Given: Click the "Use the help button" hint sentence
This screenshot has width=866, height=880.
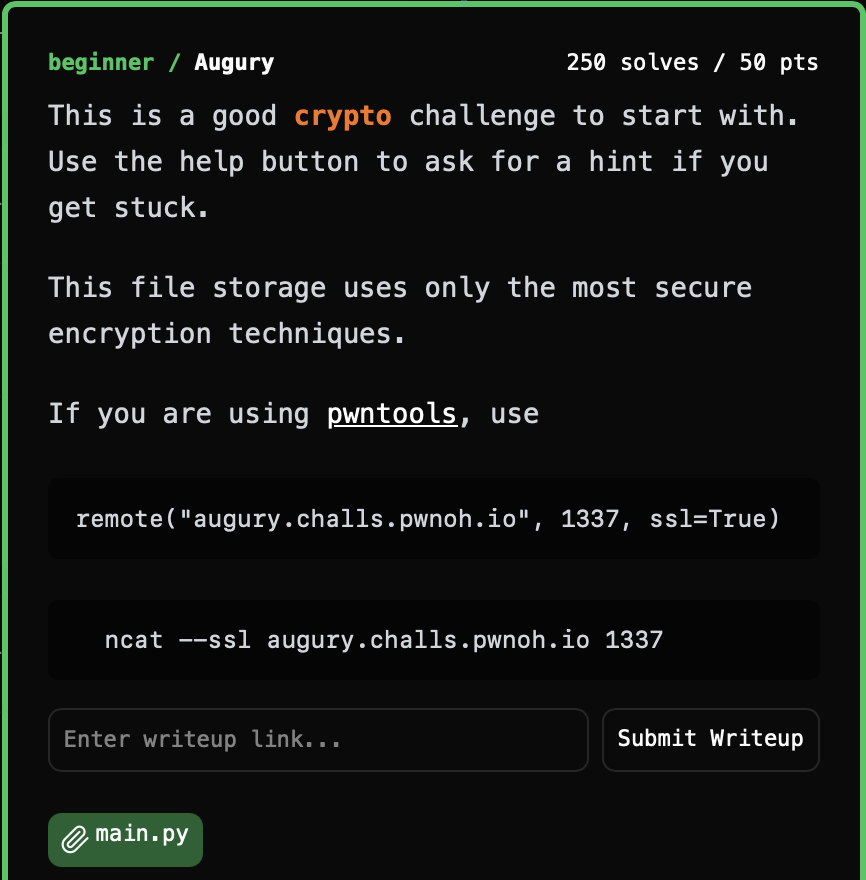Looking at the screenshot, I should [x=408, y=161].
